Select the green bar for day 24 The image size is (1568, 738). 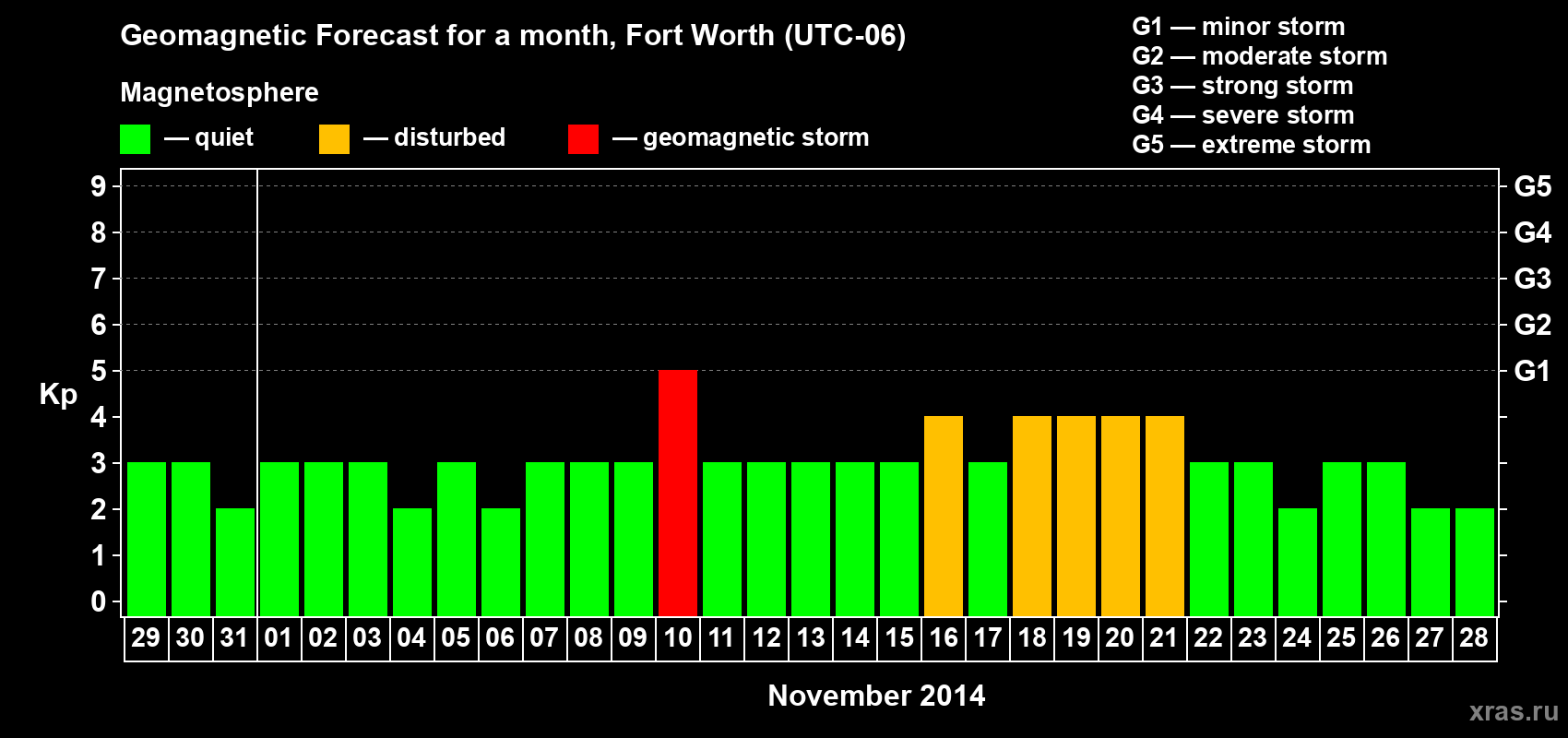coord(1298,562)
